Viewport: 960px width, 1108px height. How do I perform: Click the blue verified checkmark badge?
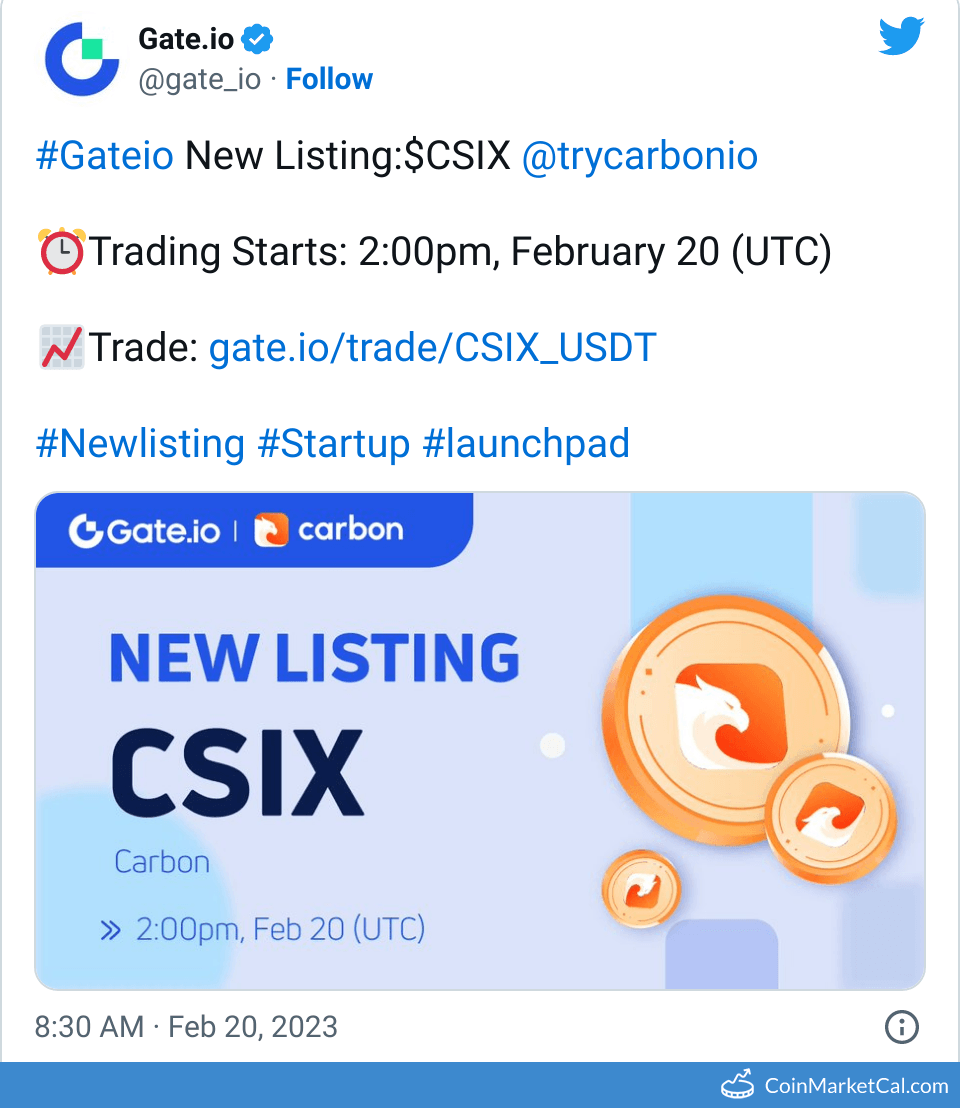(x=258, y=40)
